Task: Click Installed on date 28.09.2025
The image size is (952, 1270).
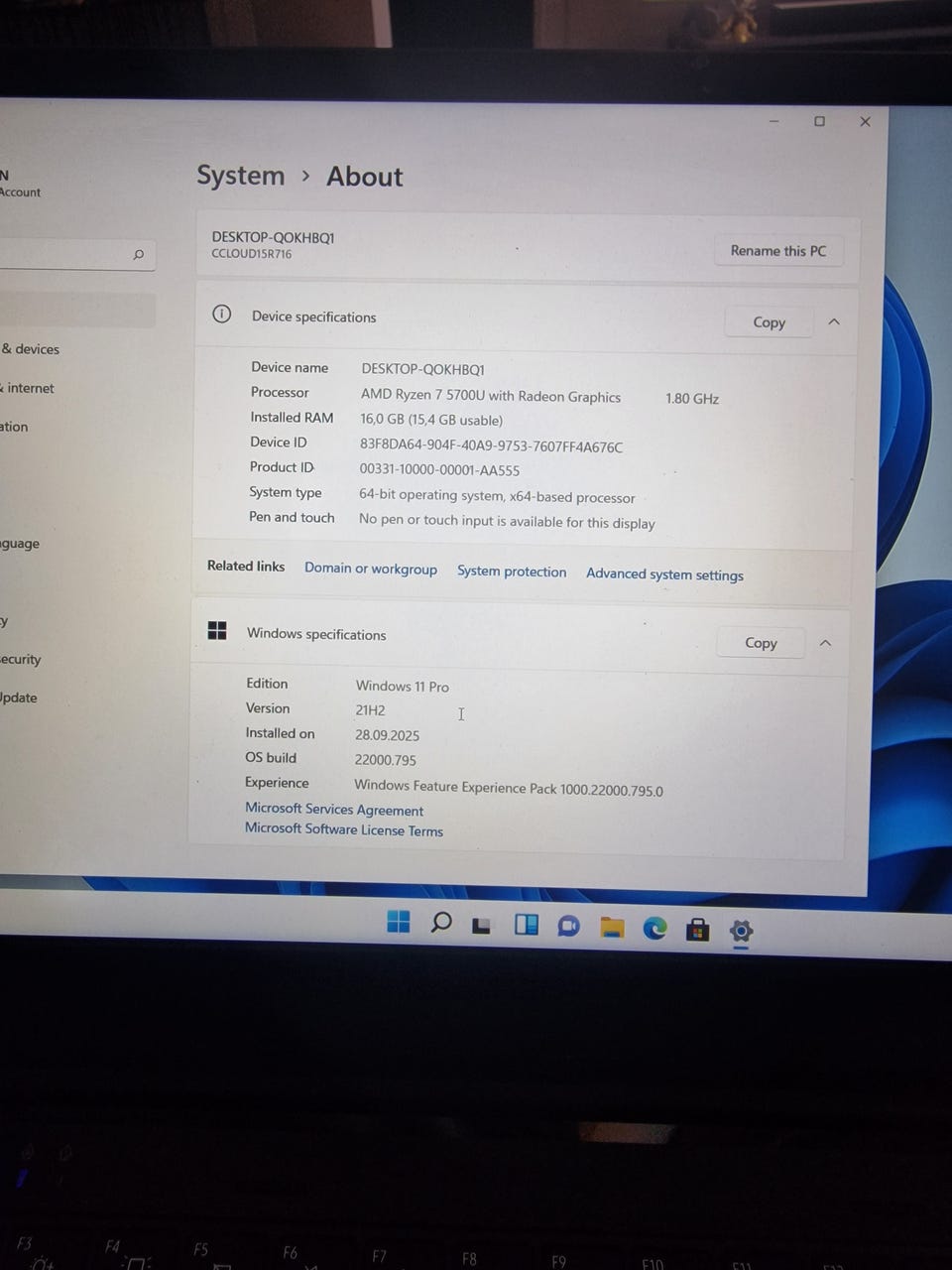Action: [387, 735]
